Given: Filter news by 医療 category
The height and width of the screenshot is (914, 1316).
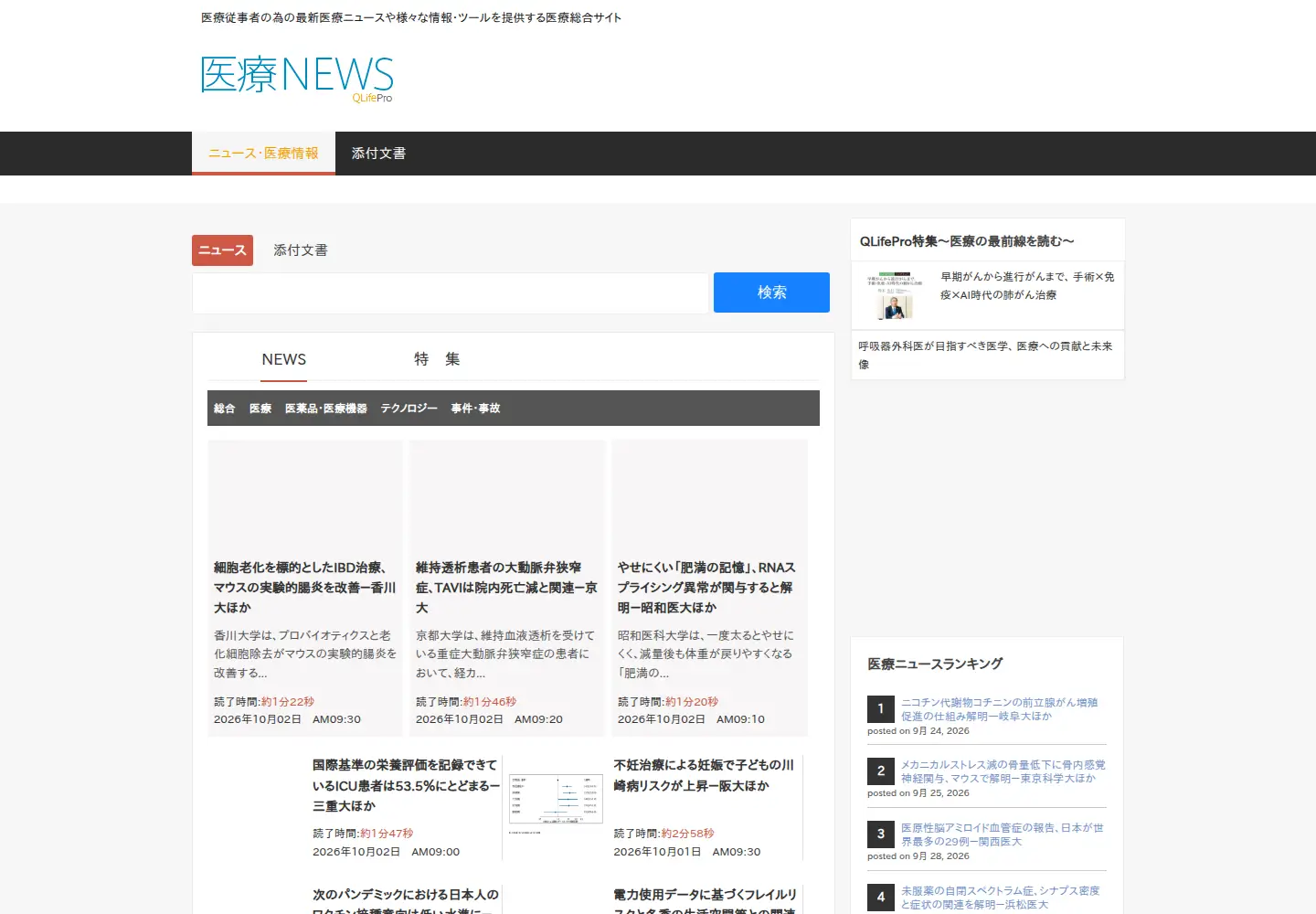Looking at the screenshot, I should pyautogui.click(x=260, y=409).
